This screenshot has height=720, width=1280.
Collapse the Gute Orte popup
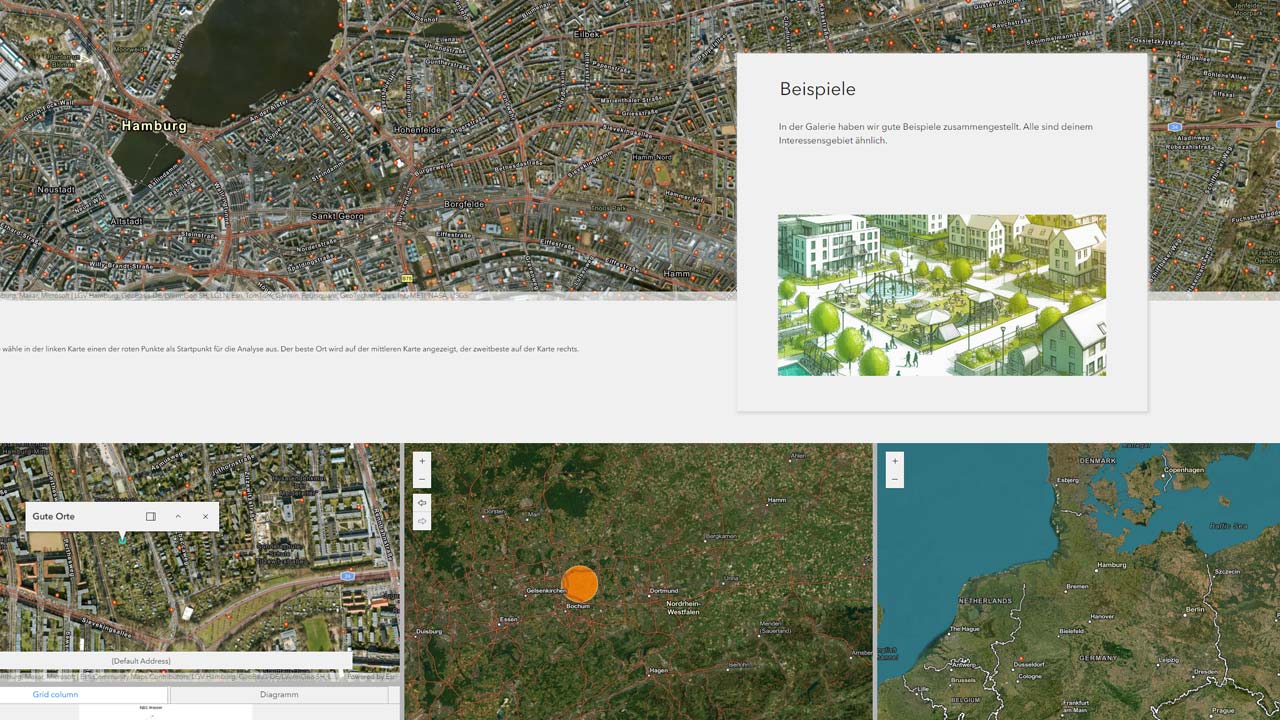tap(178, 517)
